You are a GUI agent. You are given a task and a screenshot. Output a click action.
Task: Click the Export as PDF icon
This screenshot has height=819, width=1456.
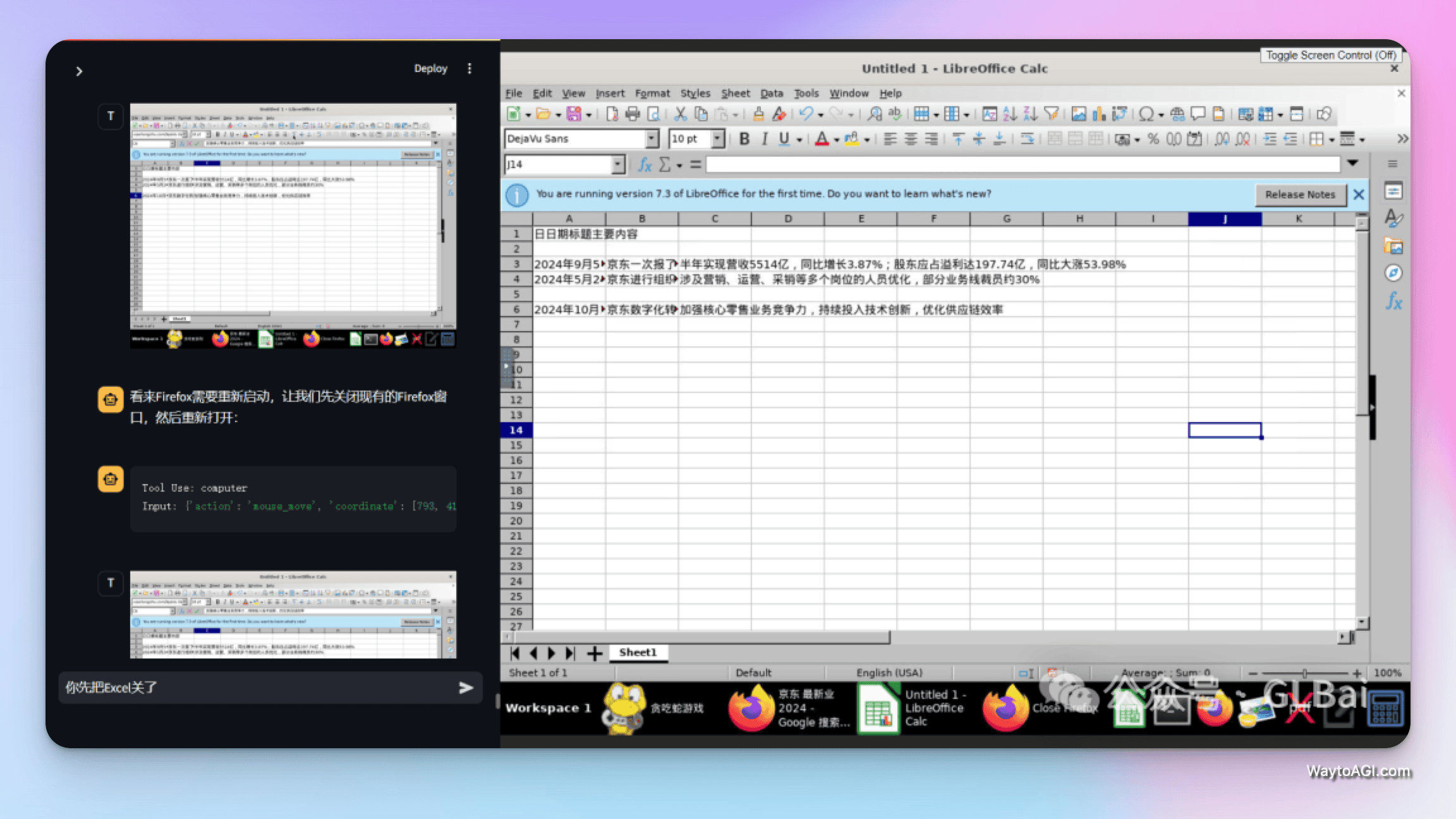(x=612, y=114)
